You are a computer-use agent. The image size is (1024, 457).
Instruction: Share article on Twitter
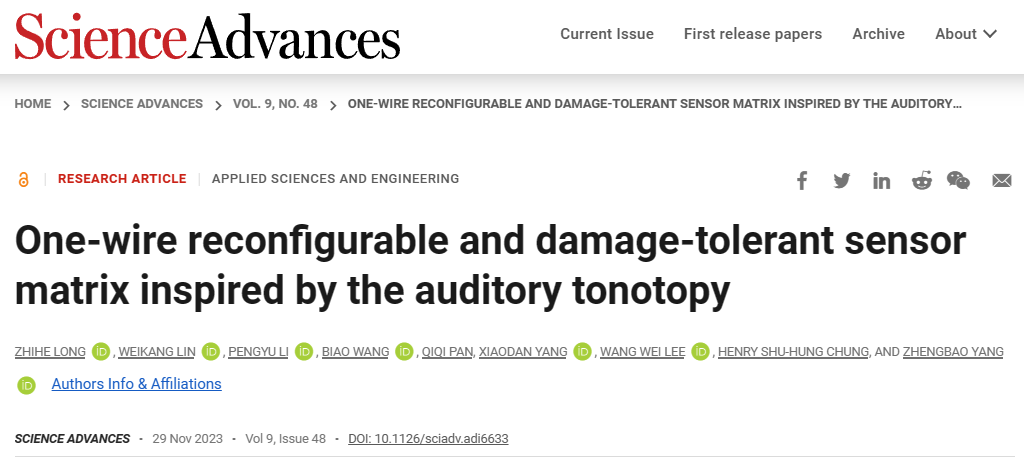[842, 180]
